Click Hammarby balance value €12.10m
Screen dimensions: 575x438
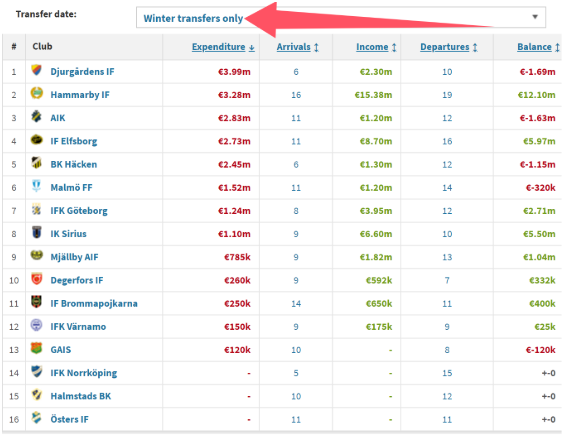536,95
